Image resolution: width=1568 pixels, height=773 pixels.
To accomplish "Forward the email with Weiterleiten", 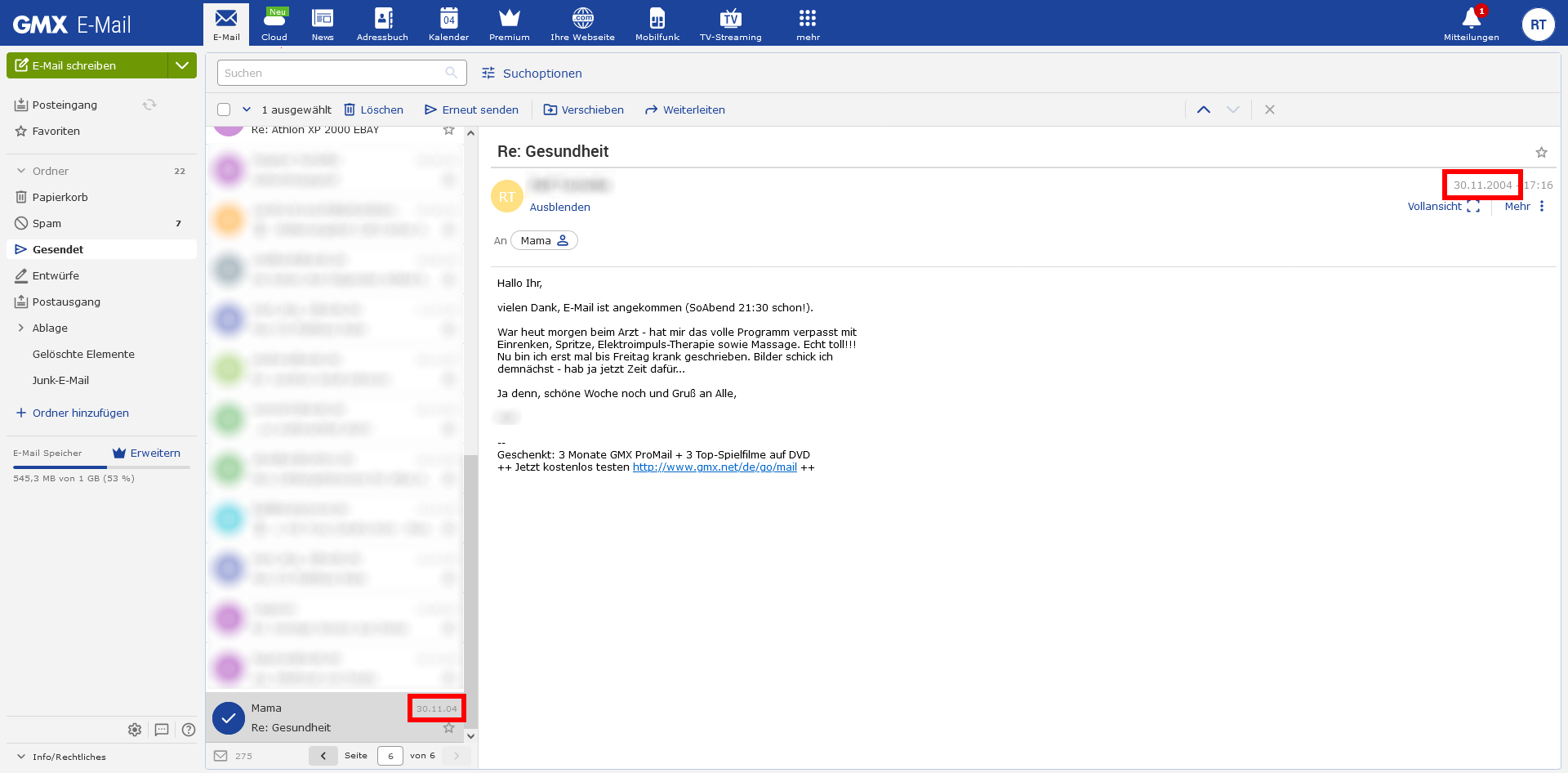I will pyautogui.click(x=684, y=109).
